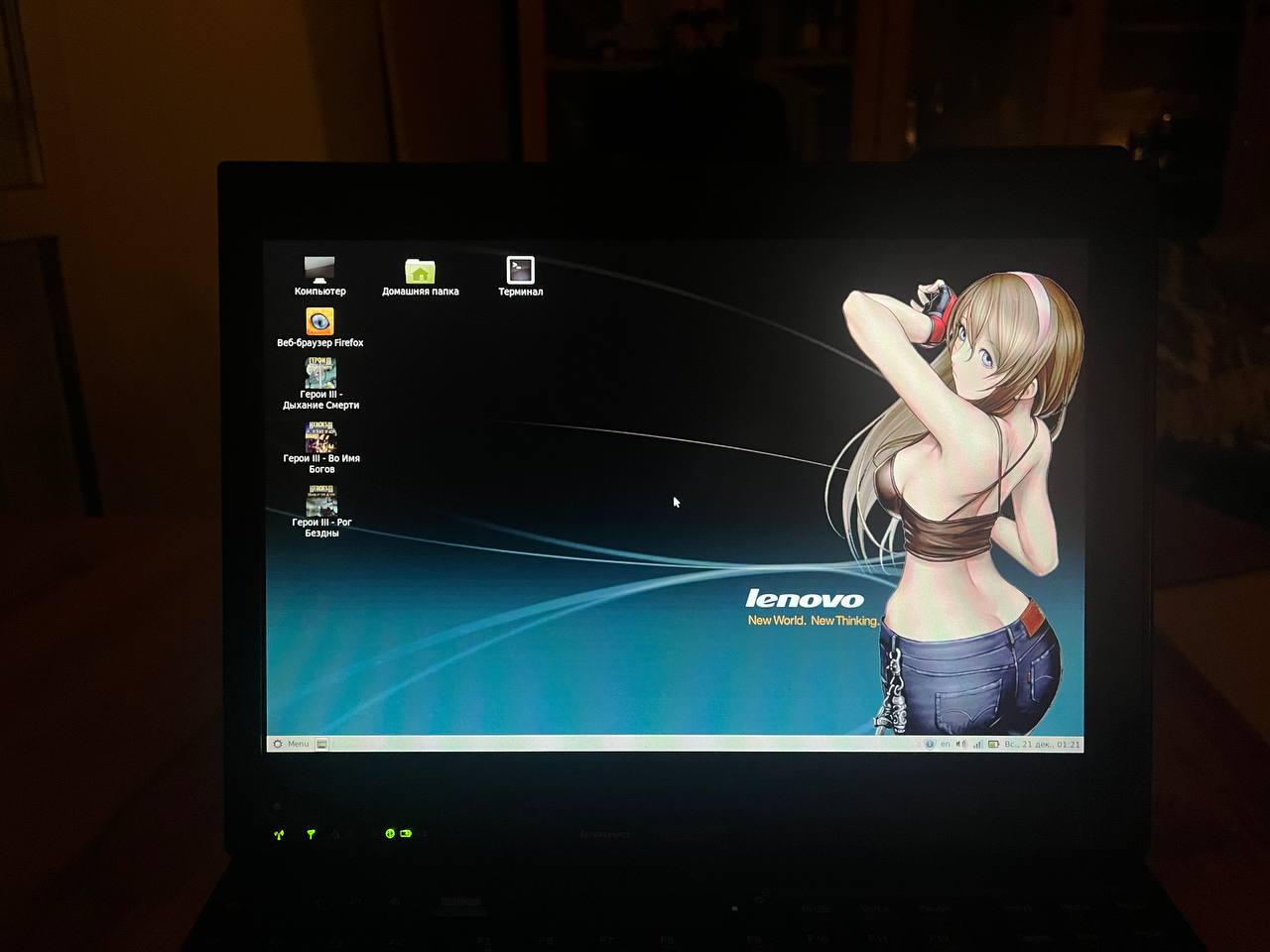Image resolution: width=1270 pixels, height=952 pixels.
Task: Select the Герои III - Дыхание Смерти icon
Action: pos(319,373)
